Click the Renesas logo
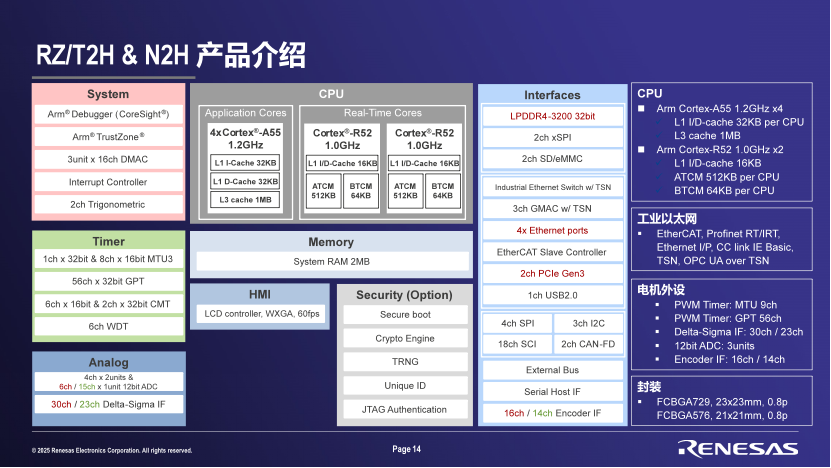This screenshot has height=468, width=831. (738, 448)
